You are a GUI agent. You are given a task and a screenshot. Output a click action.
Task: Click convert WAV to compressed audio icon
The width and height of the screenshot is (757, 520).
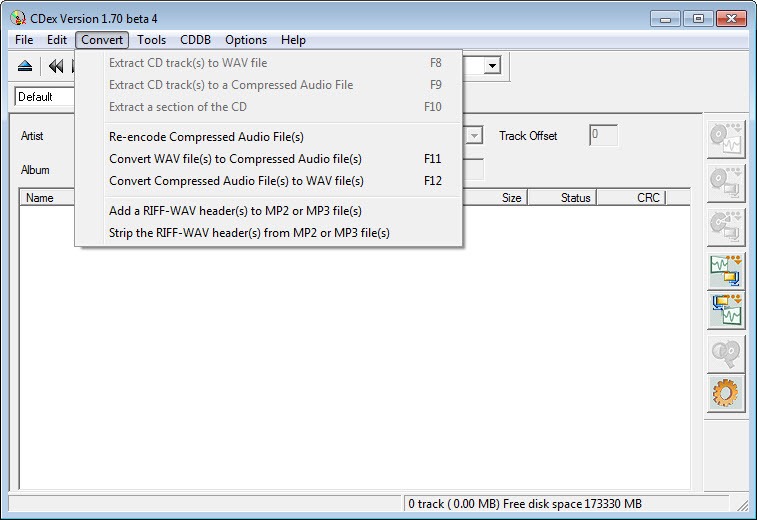726,271
